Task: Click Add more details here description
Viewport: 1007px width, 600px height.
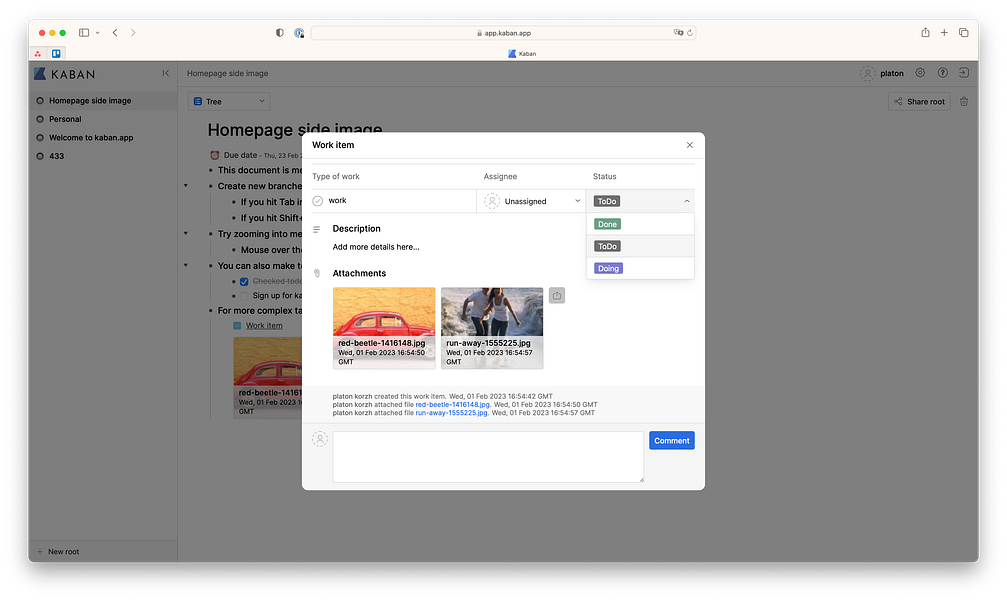Action: click(x=376, y=247)
